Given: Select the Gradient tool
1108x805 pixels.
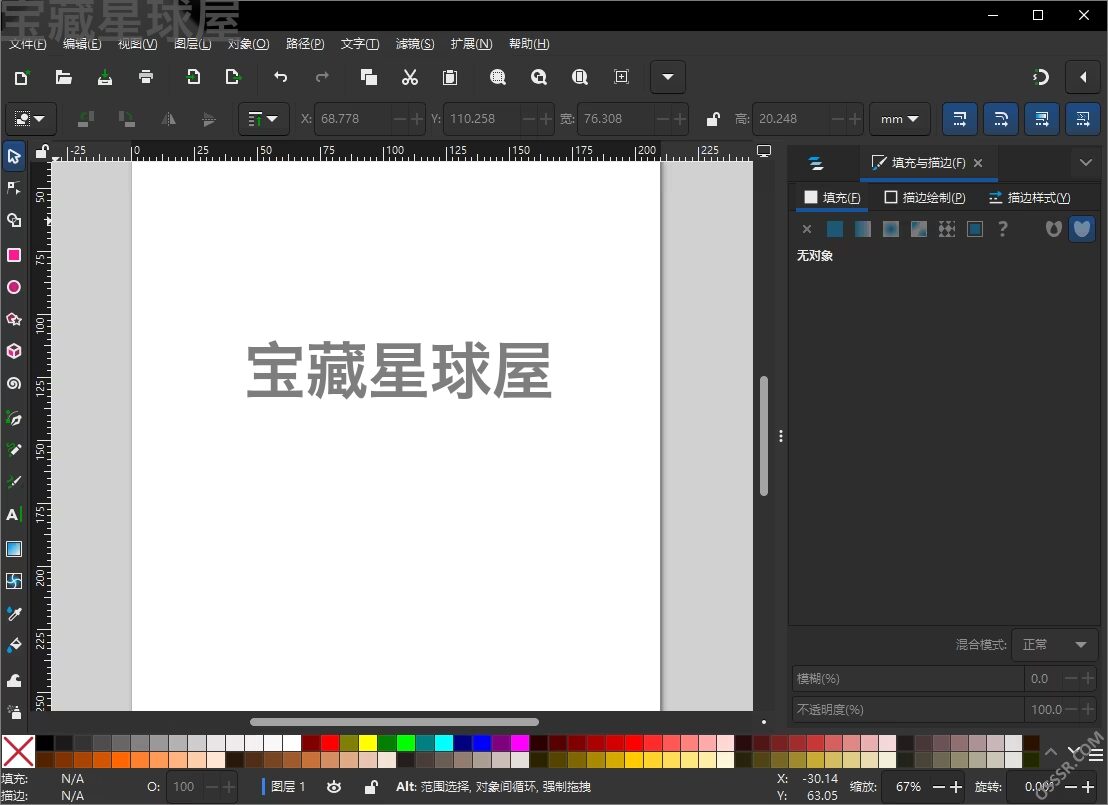Looking at the screenshot, I should pos(13,549).
